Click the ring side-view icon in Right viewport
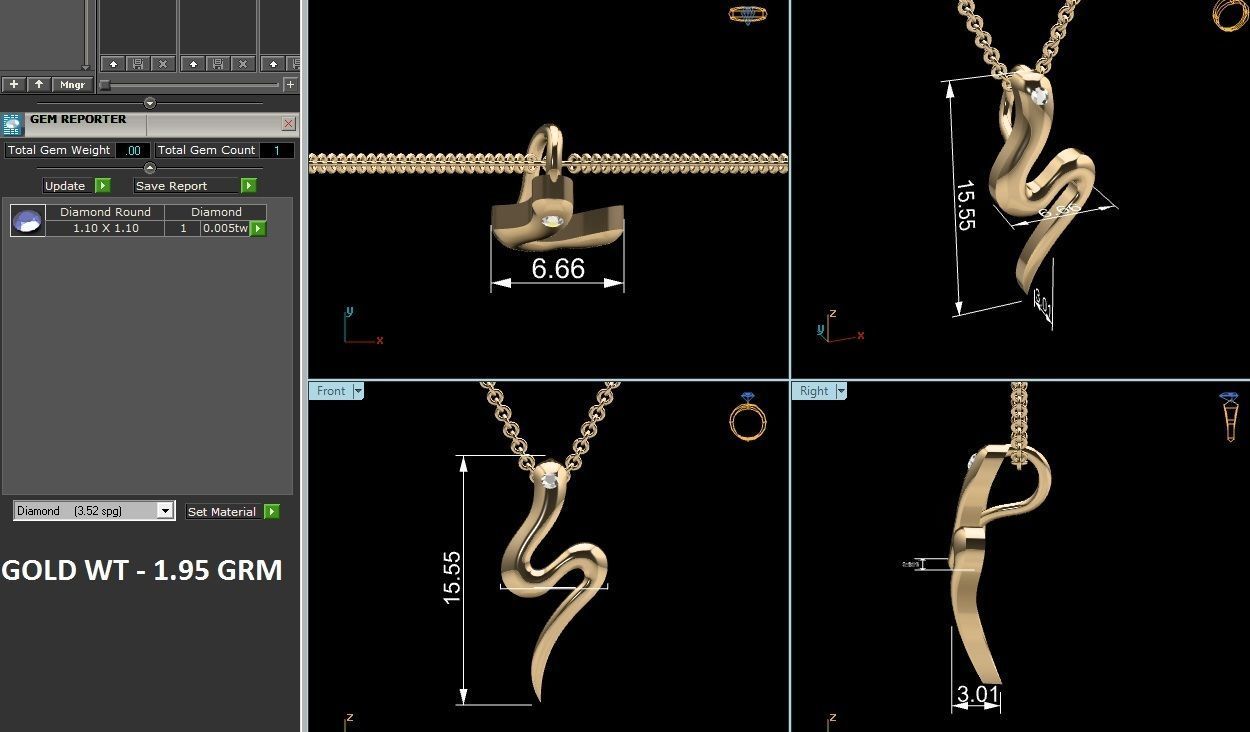This screenshot has height=732, width=1250. [x=1229, y=416]
